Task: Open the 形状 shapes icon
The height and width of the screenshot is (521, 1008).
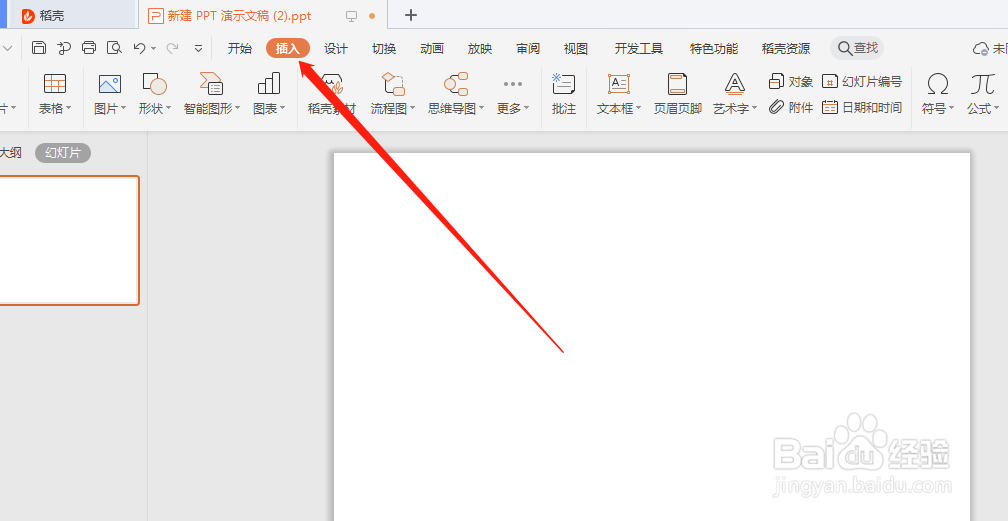Action: pyautogui.click(x=154, y=84)
